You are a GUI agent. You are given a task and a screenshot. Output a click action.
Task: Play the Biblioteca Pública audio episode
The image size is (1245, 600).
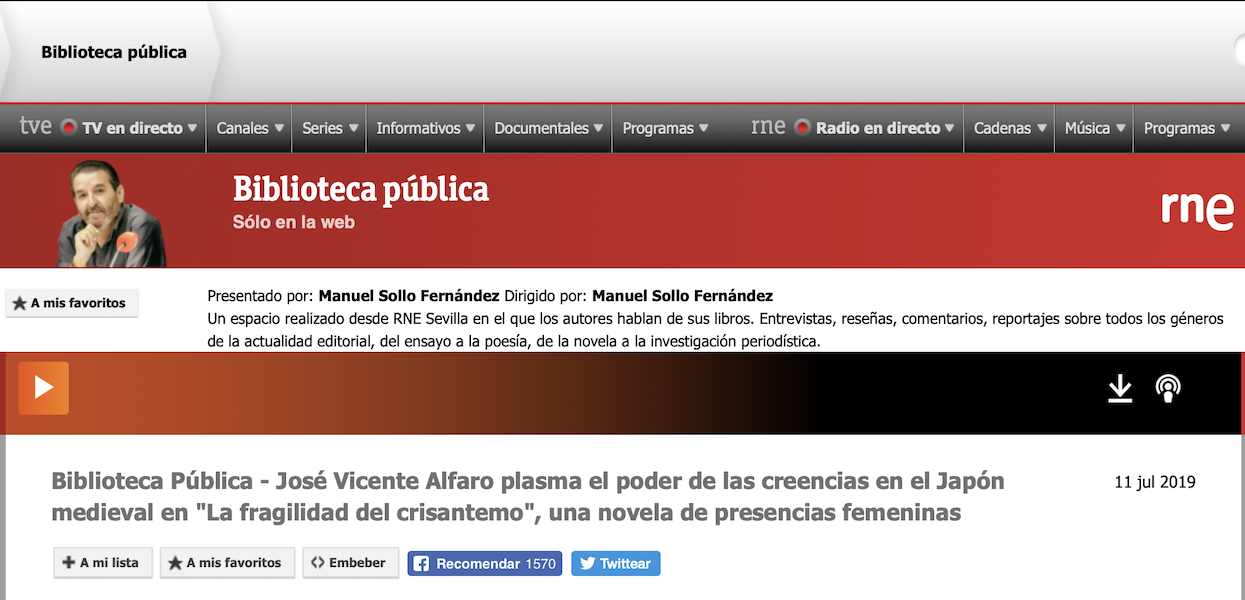pyautogui.click(x=43, y=388)
